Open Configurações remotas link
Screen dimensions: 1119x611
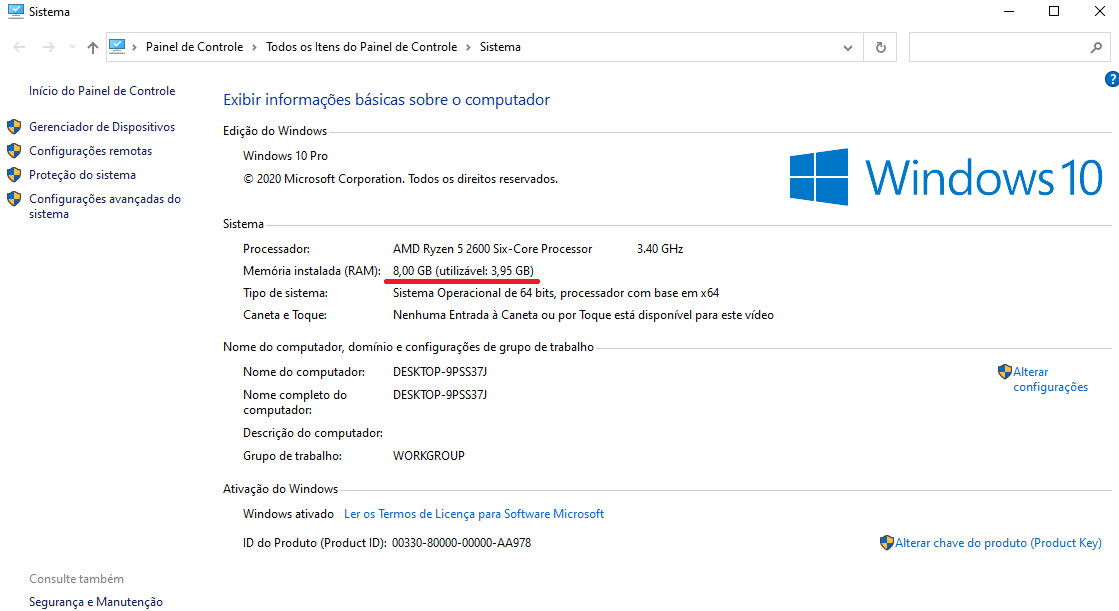[x=91, y=151]
